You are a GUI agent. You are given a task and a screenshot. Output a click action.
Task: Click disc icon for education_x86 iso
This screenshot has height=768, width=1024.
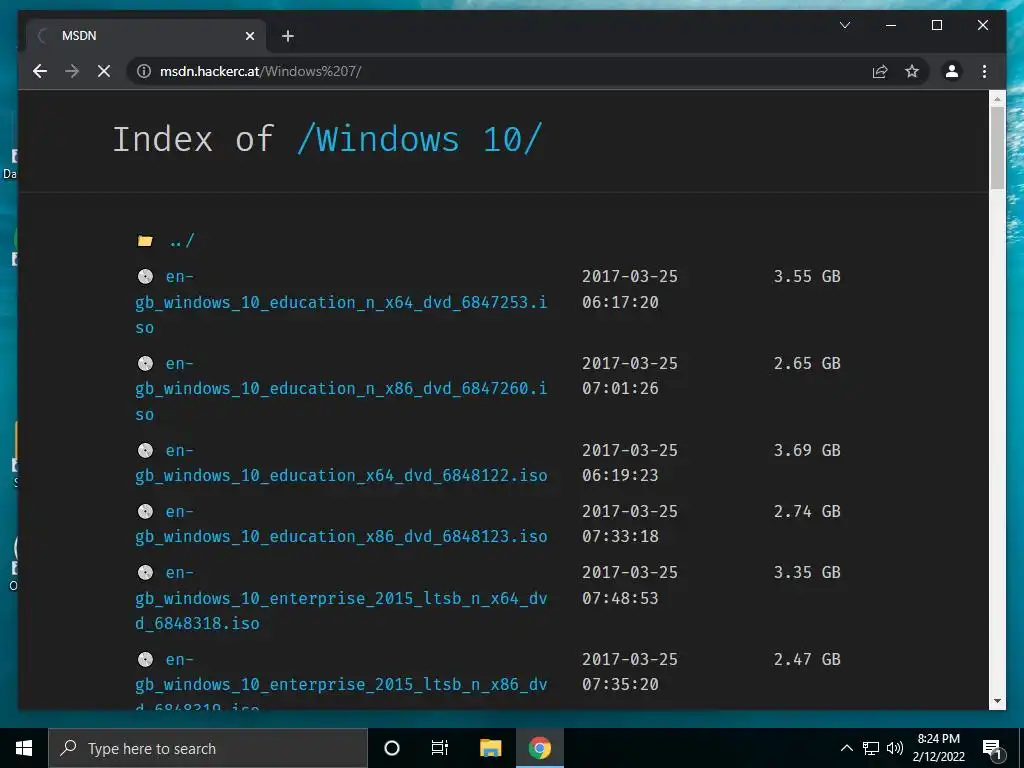click(x=145, y=511)
